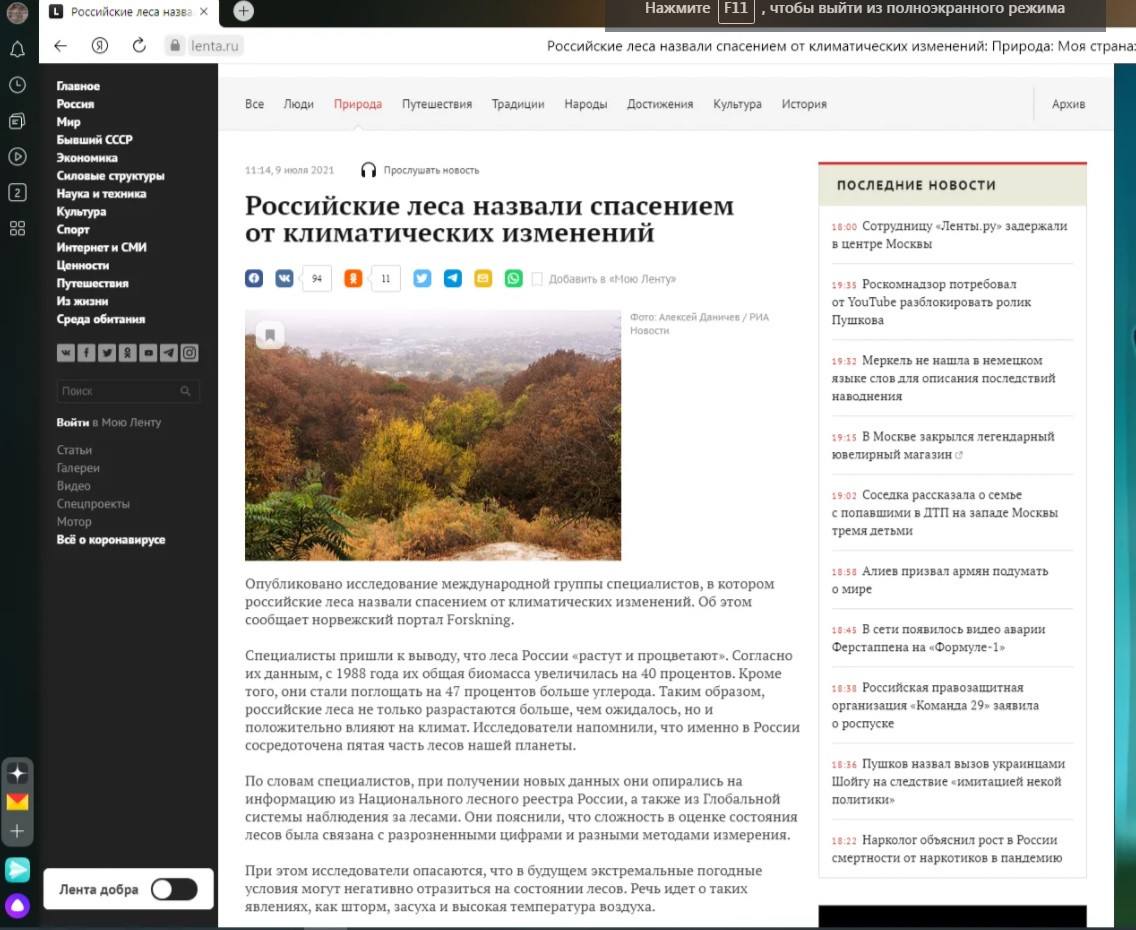Image resolution: width=1136 pixels, height=930 pixels.
Task: Share the article on VK
Action: tap(284, 279)
